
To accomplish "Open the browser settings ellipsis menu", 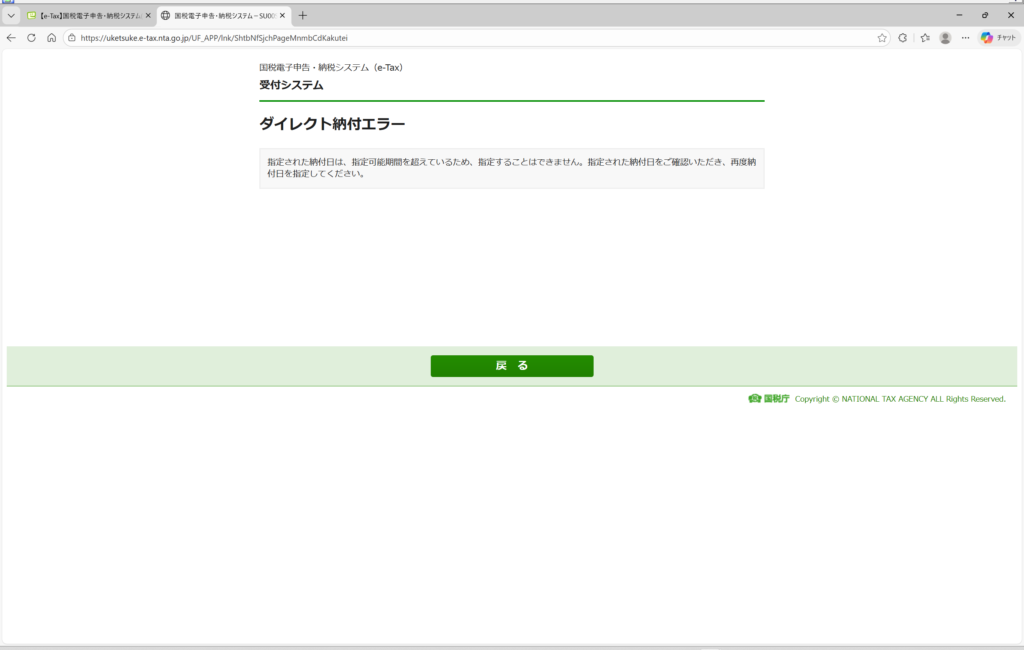I will pyautogui.click(x=965, y=38).
